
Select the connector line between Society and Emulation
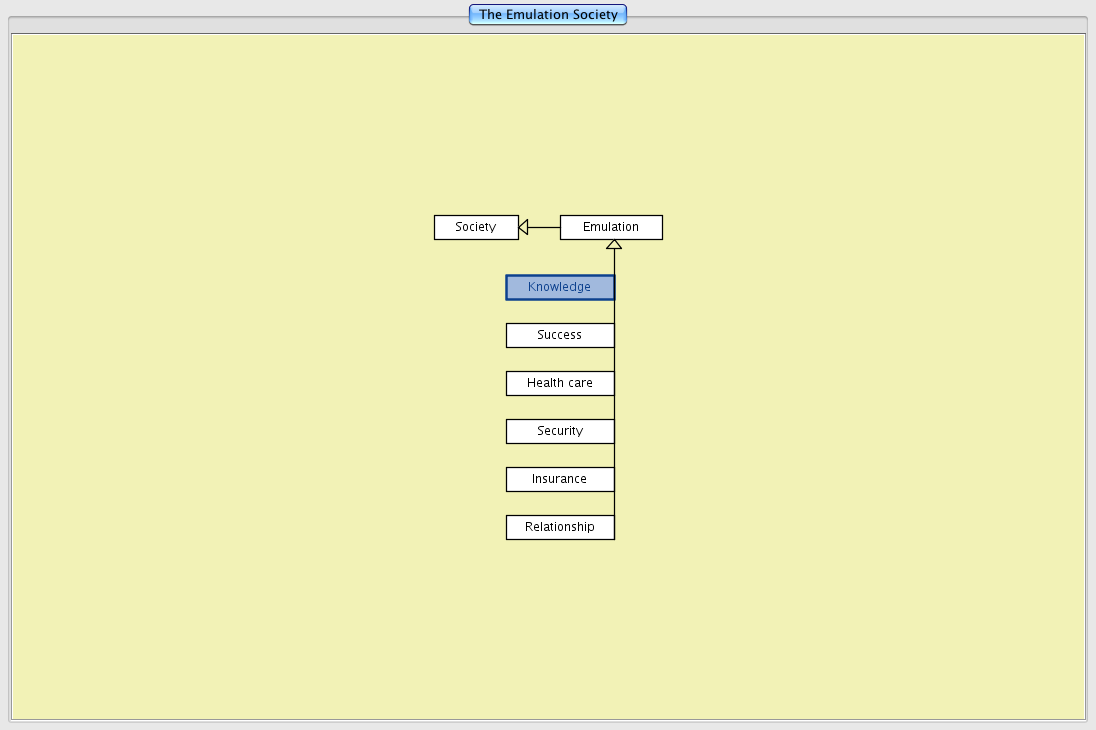pyautogui.click(x=544, y=227)
